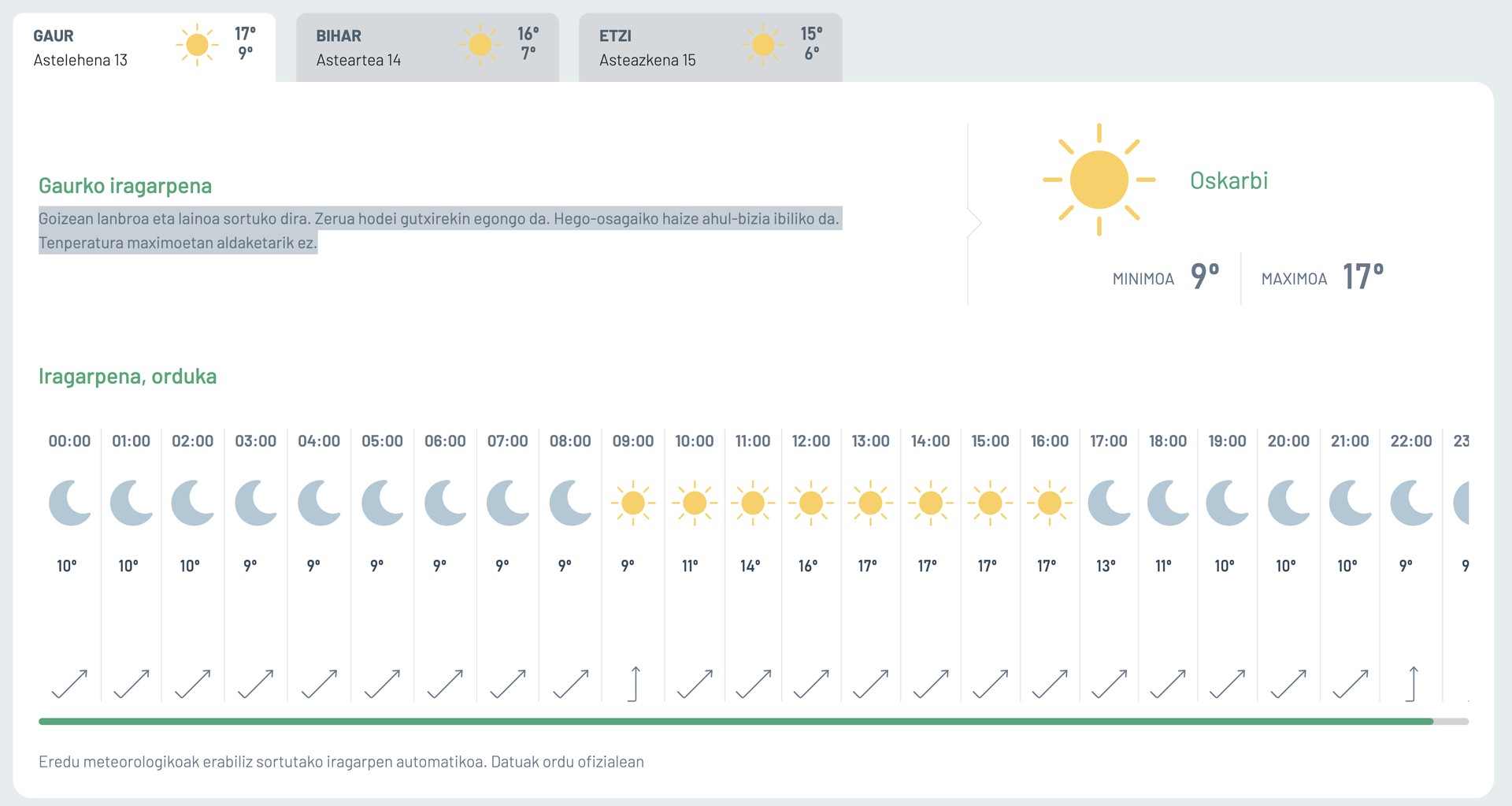The width and height of the screenshot is (1512, 806).
Task: Click the large Oskarbi sun icon
Action: coord(1099,180)
